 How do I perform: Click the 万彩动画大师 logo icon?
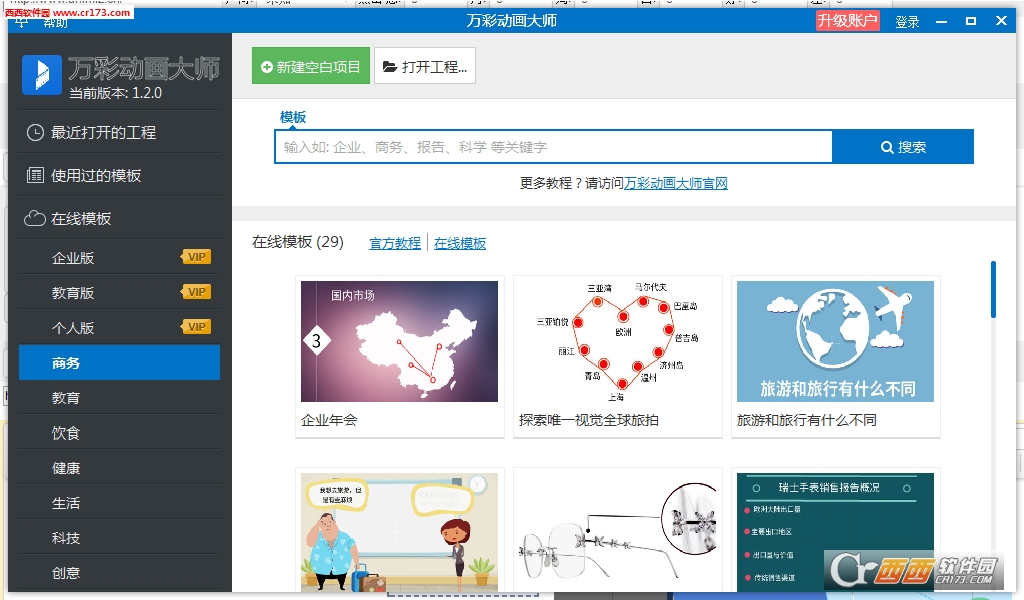tap(41, 75)
